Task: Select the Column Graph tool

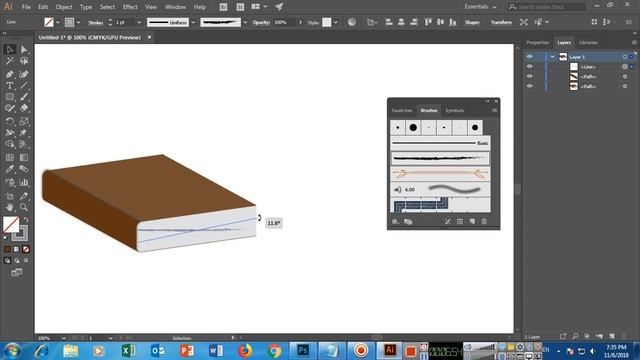Action: [x=24, y=182]
